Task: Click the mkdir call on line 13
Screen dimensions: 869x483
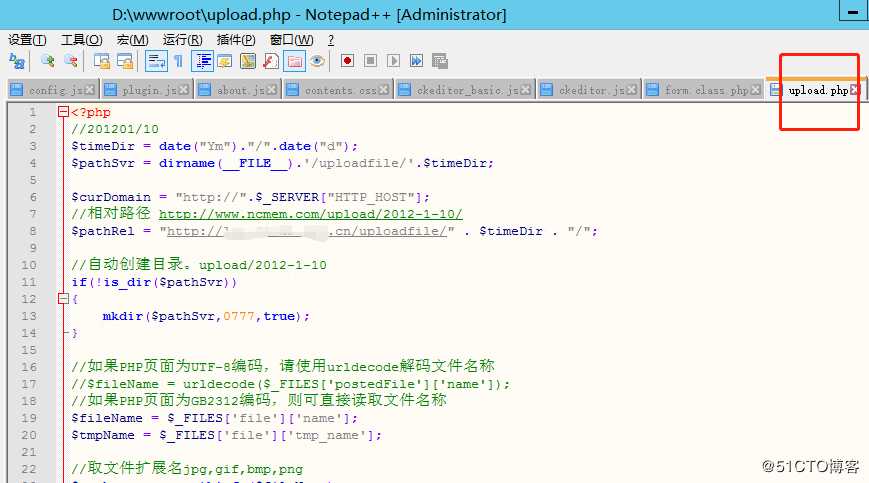Action: (x=206, y=316)
